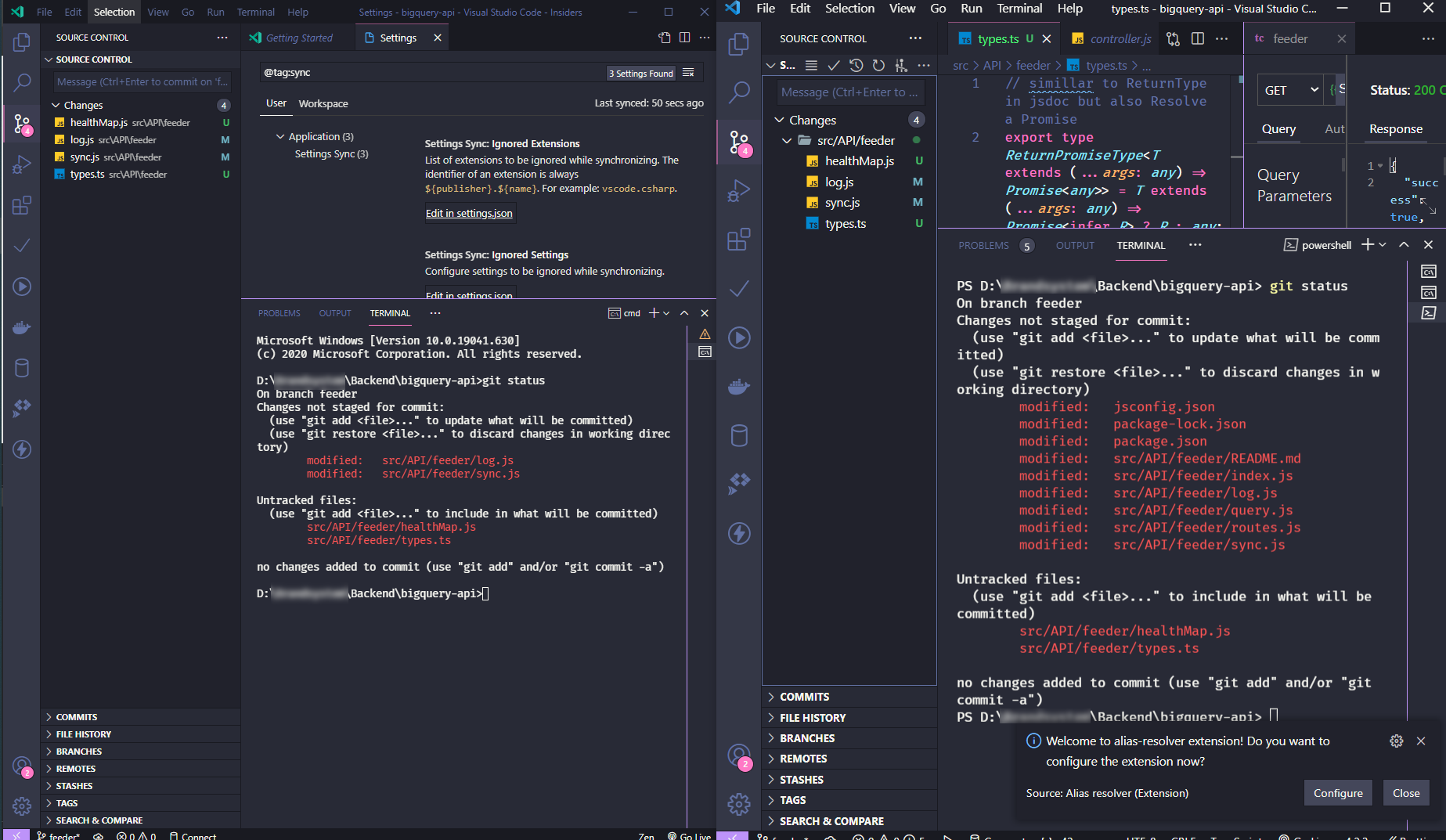Click commit checkmark in right Source Control toolbar

tap(834, 66)
